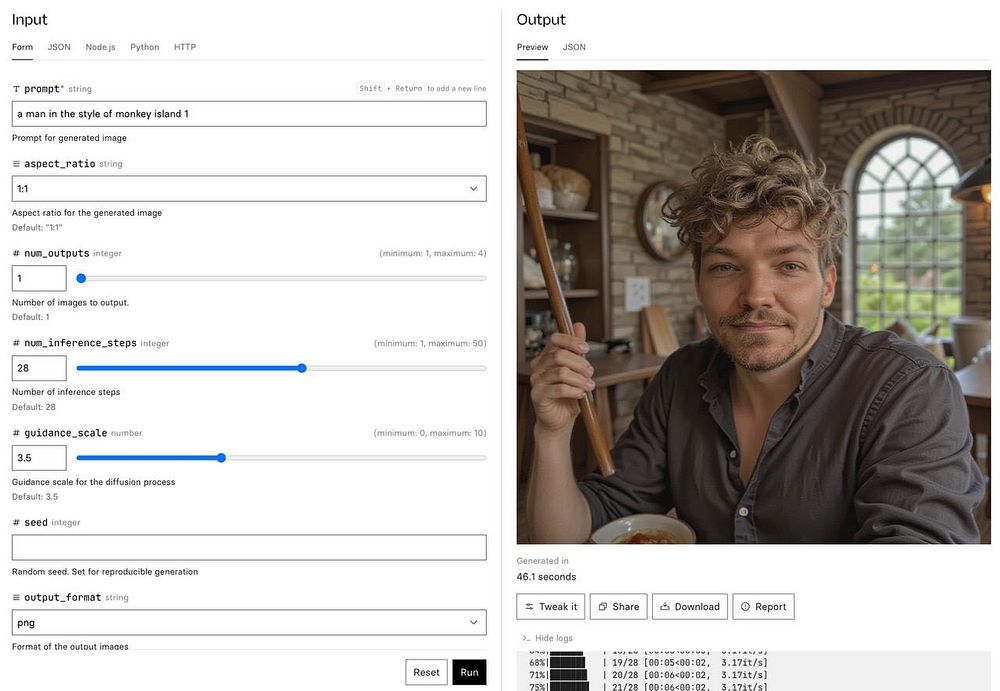The image size is (1000, 691).
Task: Collapse the logs with Hide logs
Action: coord(547,638)
